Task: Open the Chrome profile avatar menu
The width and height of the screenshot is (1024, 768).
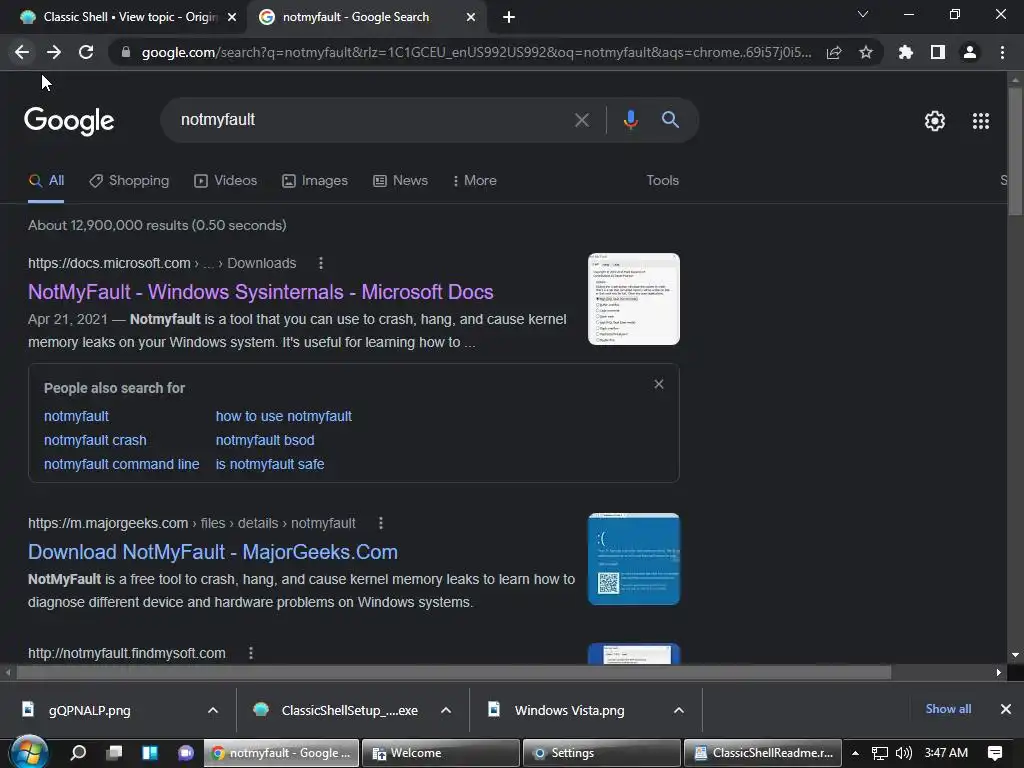Action: pyautogui.click(x=970, y=52)
